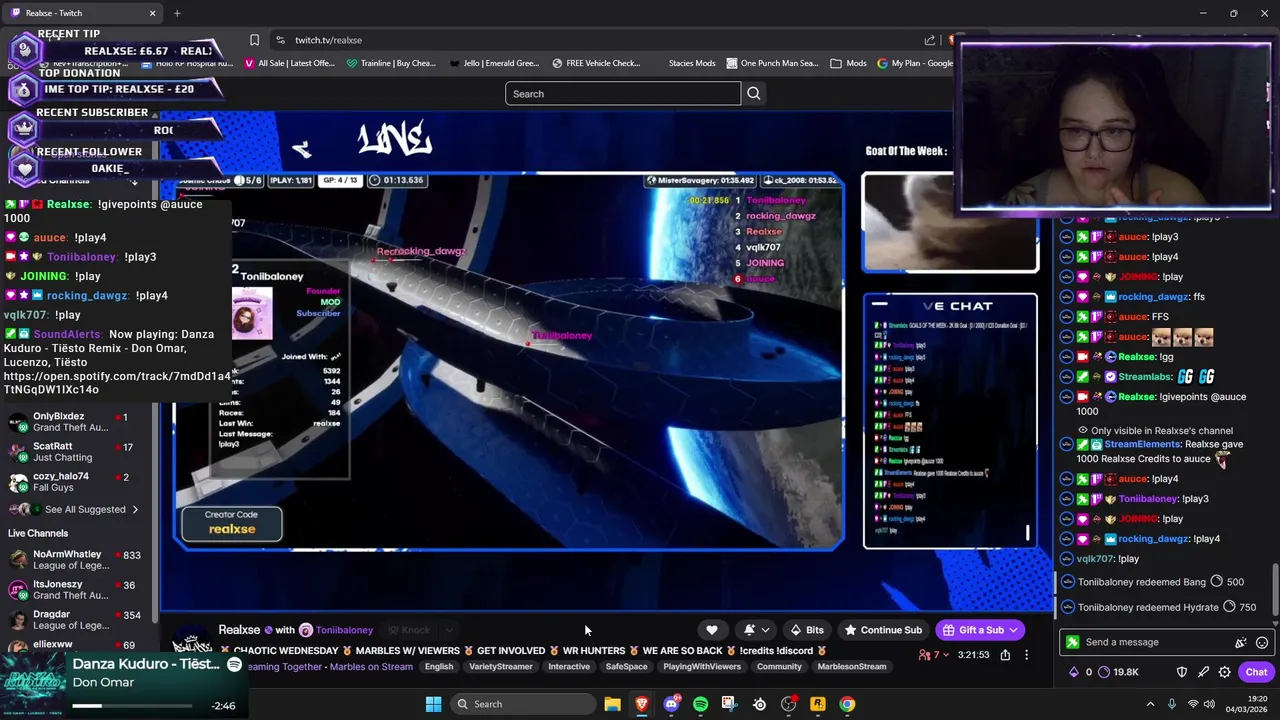Open the Mods bookmark folder
The image size is (1280, 720).
click(848, 63)
